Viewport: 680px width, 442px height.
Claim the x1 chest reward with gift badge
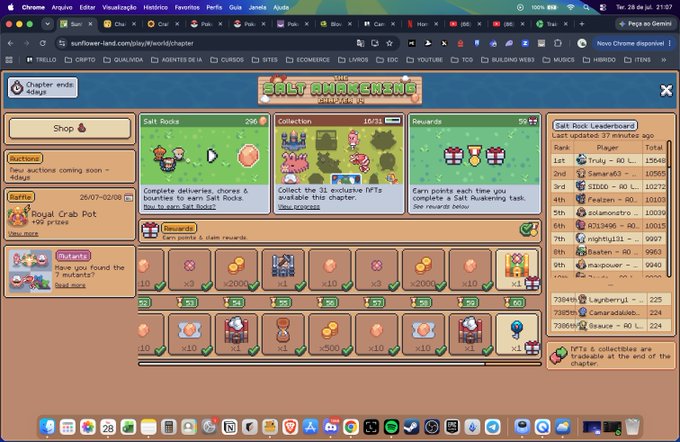[517, 269]
